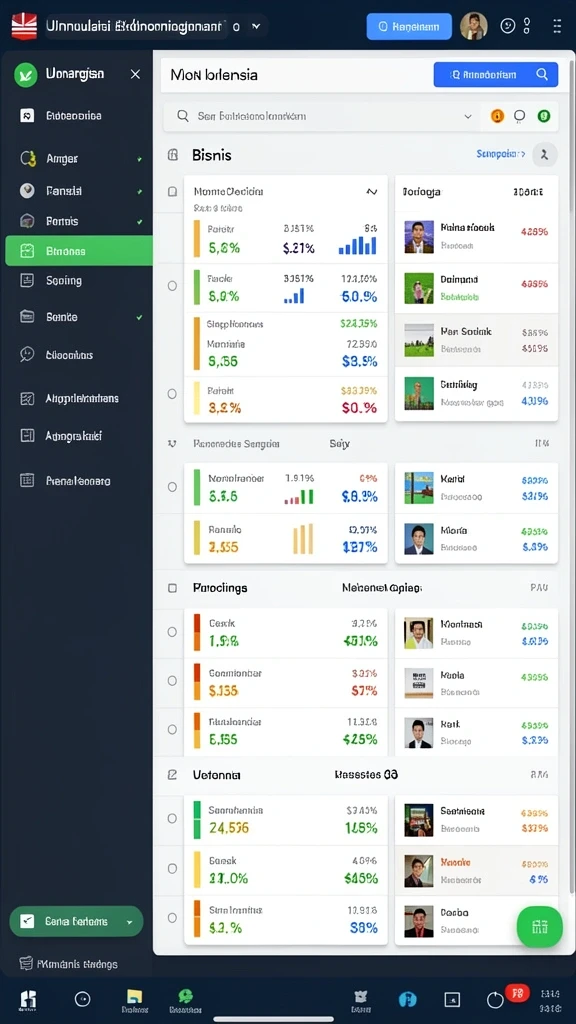The height and width of the screenshot is (1024, 576).
Task: Click the Pxmanis Sindngs icon at sidebar bottom
Action: 26,963
